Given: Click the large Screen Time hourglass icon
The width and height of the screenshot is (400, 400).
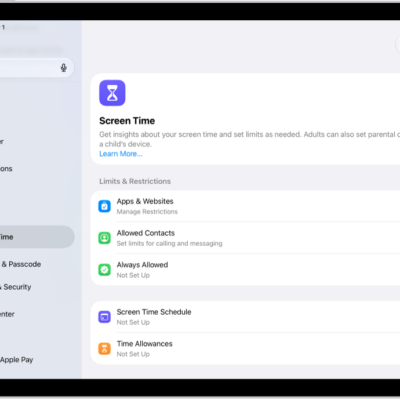Looking at the screenshot, I should click(112, 93).
